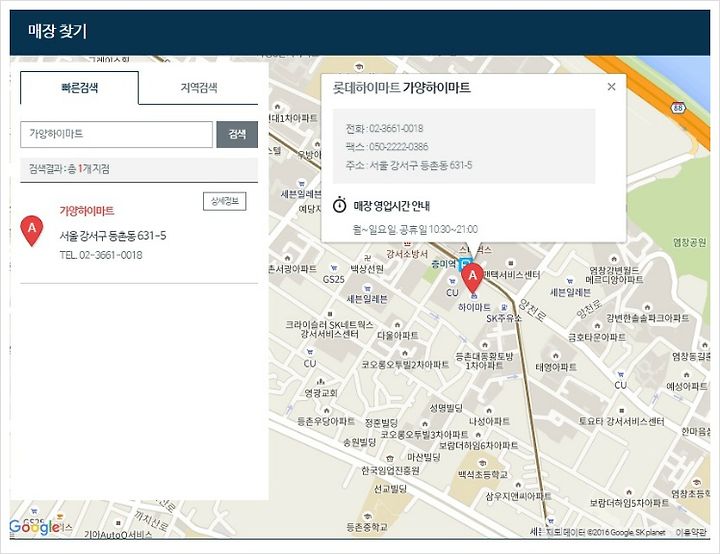Click the 가양하이마트 store name in results

87,211
